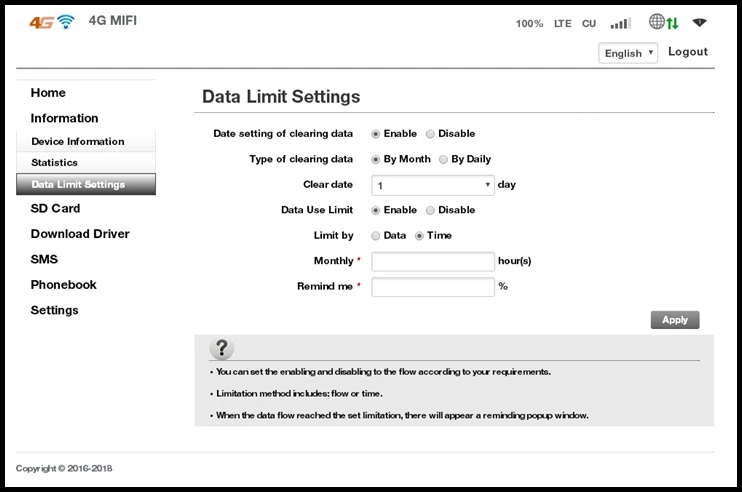Click the question mark help icon
The width and height of the screenshot is (742, 492).
point(223,348)
